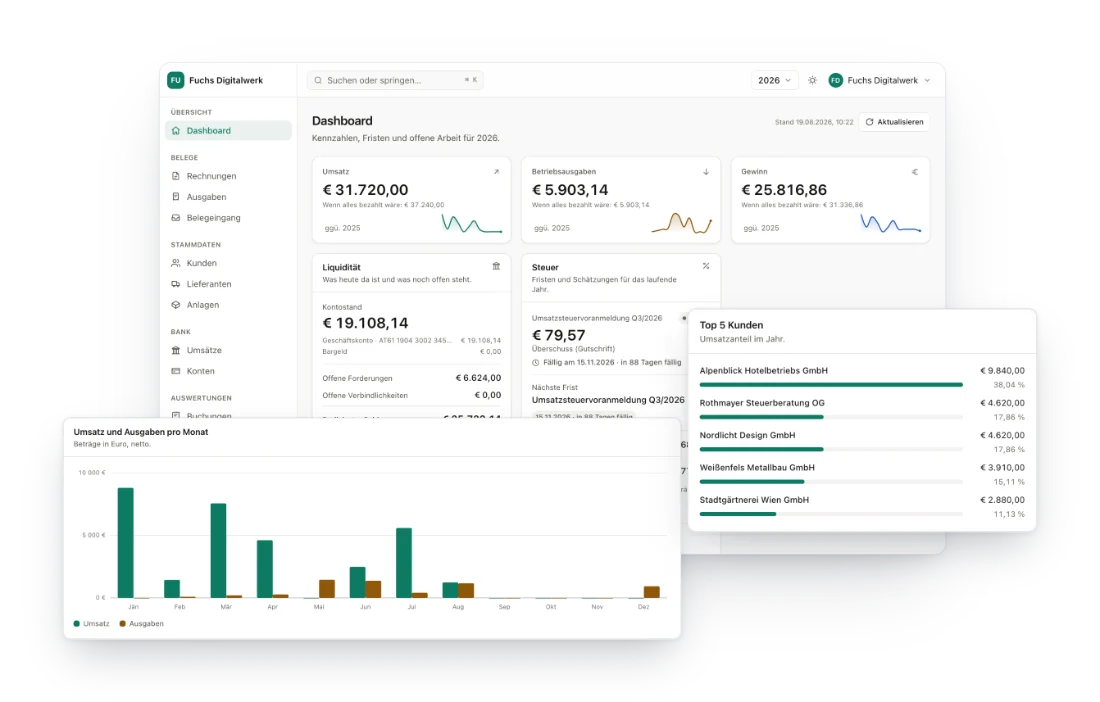1100x702 pixels.
Task: Click the green Umsatz legend swatch
Action: tap(76, 623)
